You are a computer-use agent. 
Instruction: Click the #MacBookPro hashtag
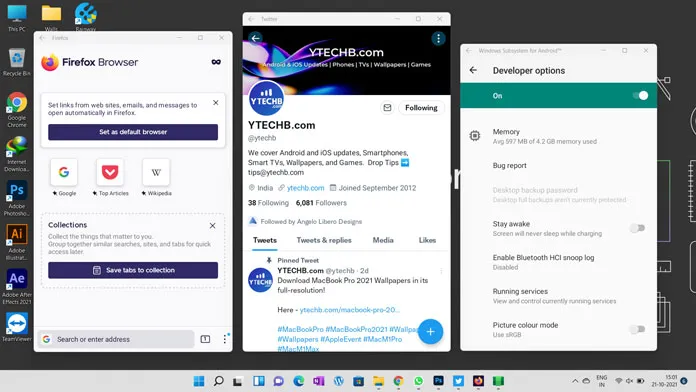(300, 329)
